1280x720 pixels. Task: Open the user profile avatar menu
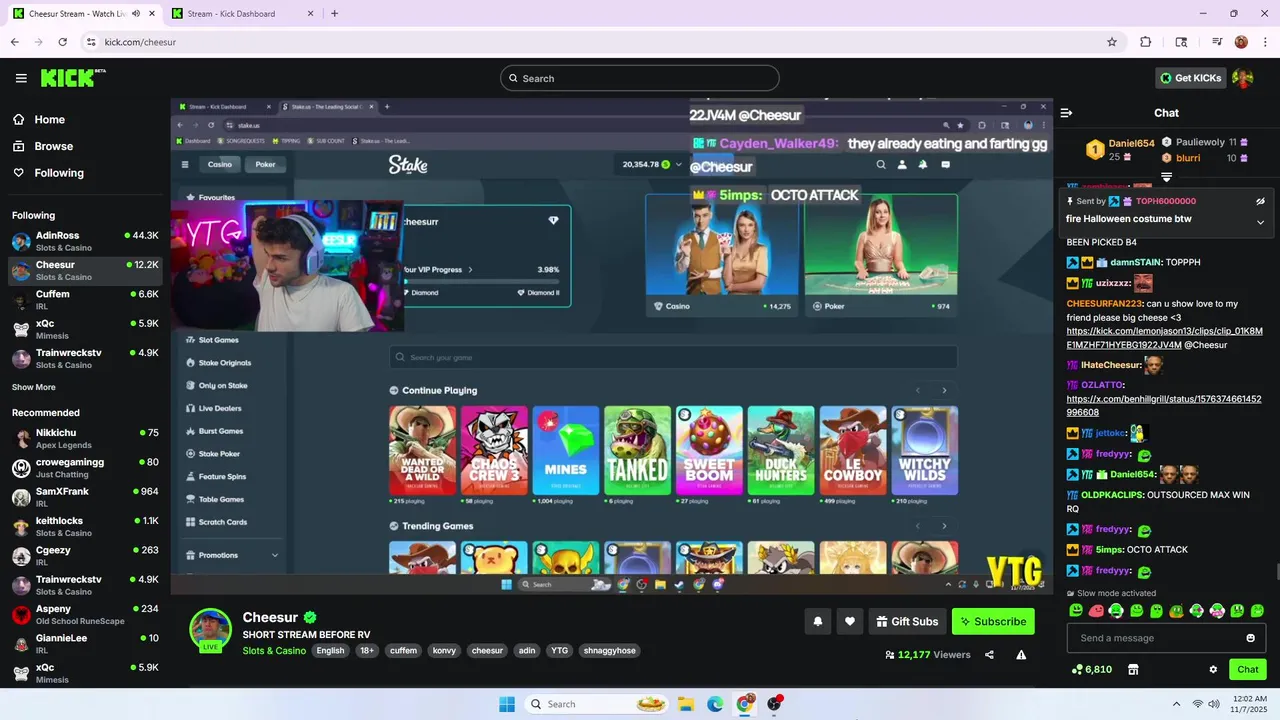[x=1243, y=78]
